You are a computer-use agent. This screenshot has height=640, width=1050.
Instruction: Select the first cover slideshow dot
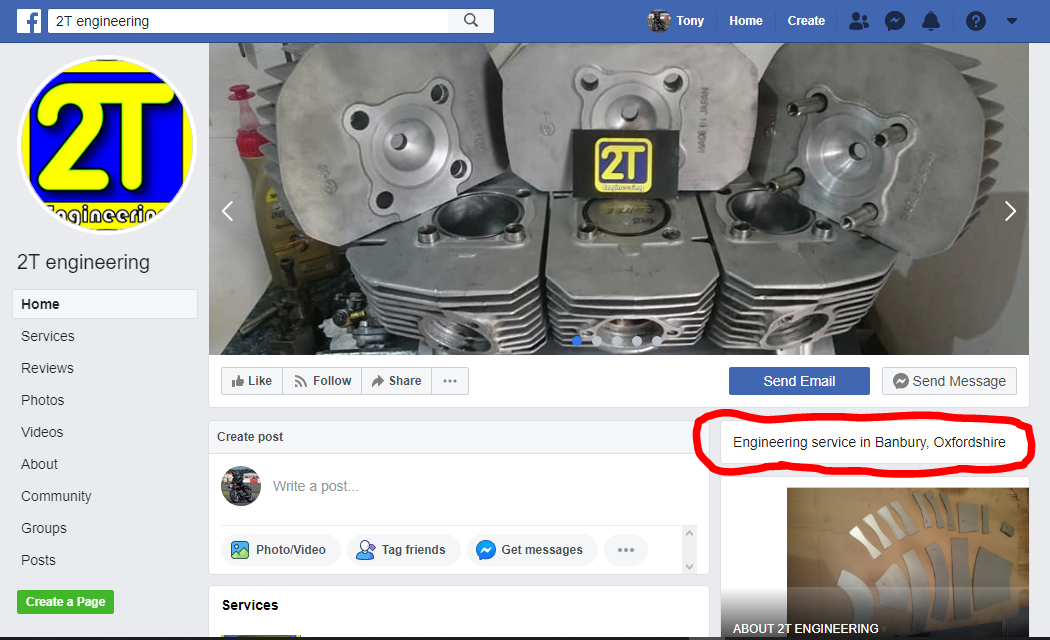tap(577, 341)
